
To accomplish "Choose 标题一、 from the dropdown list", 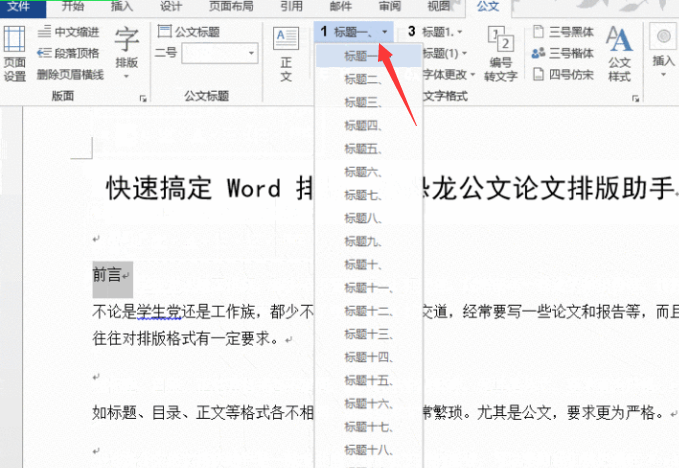I will tap(369, 56).
